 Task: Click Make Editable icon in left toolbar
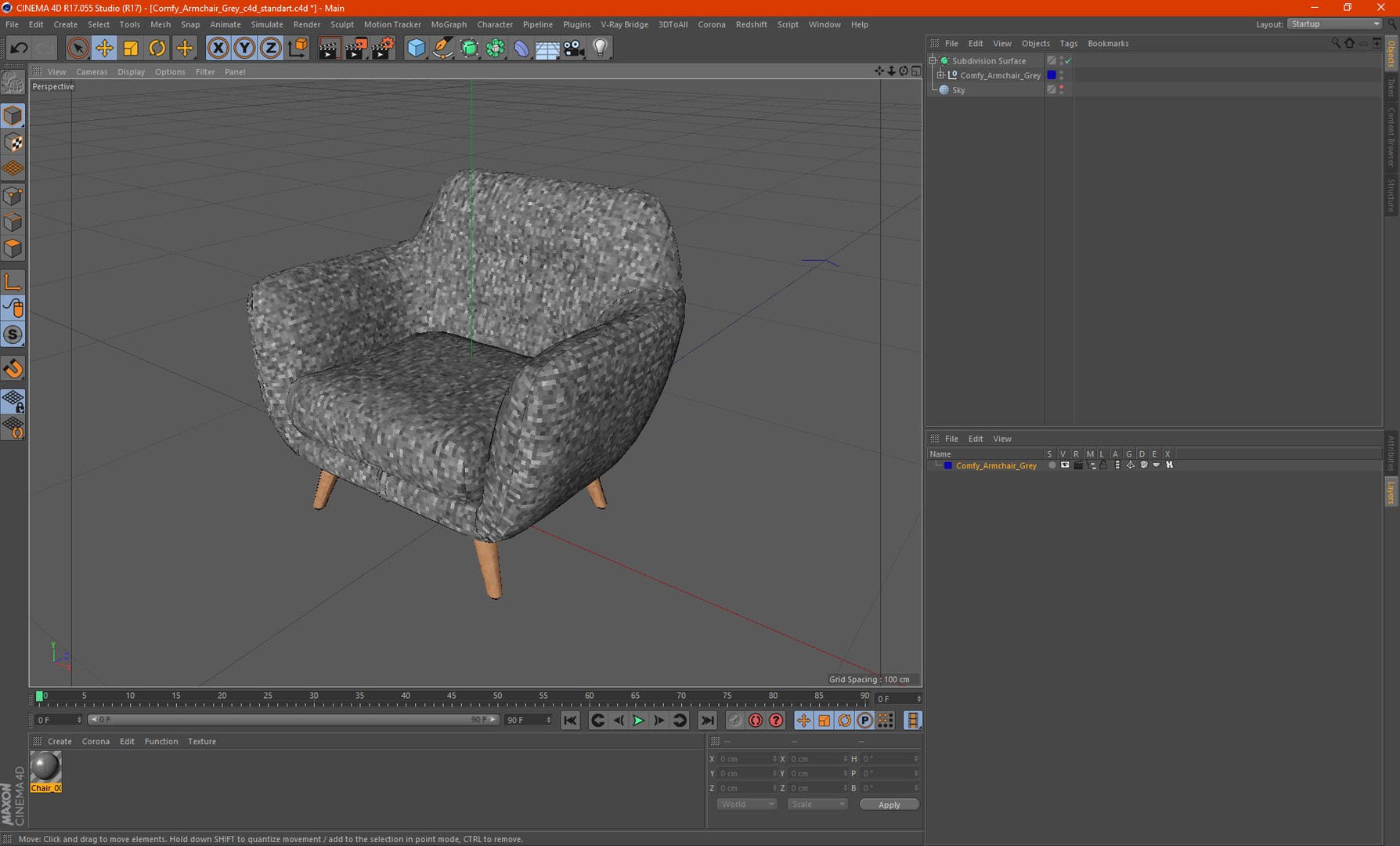coord(13,82)
